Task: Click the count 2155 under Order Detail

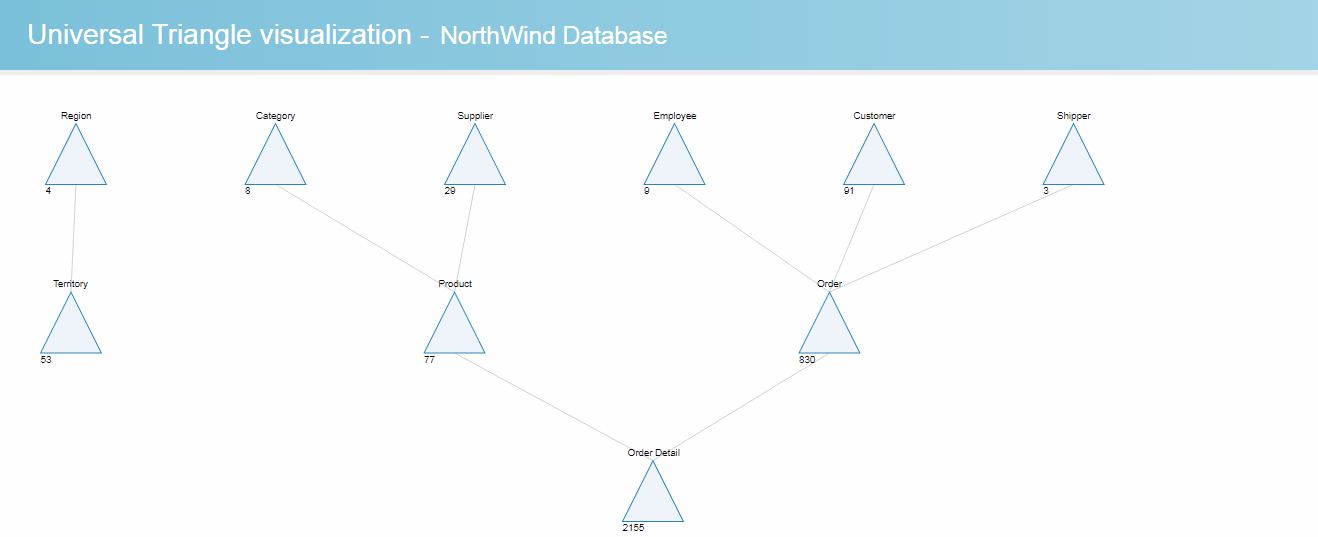Action: click(634, 528)
